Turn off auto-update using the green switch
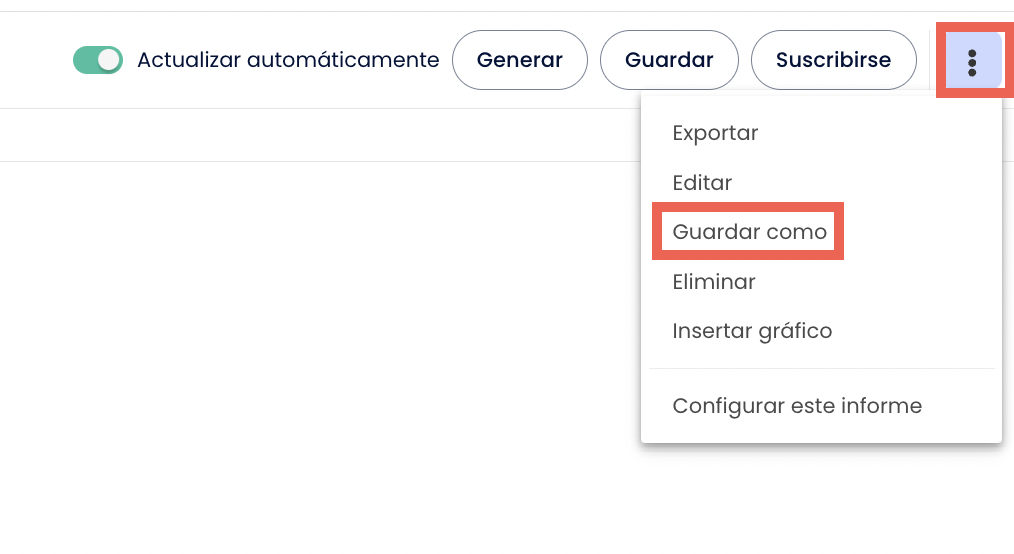The image size is (1014, 554). [98, 60]
